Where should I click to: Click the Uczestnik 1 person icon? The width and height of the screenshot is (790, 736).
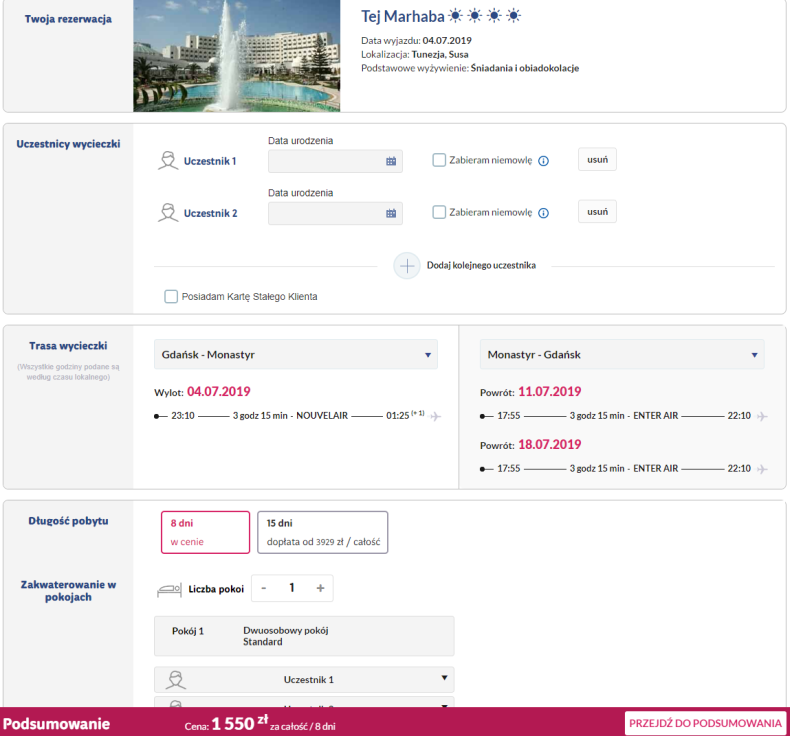168,161
